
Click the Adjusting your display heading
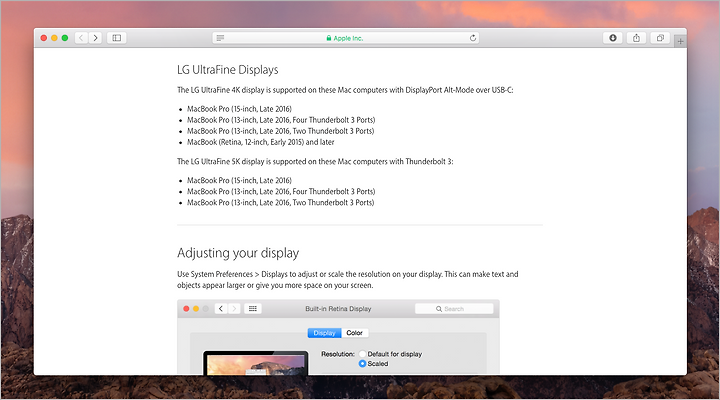tap(238, 253)
